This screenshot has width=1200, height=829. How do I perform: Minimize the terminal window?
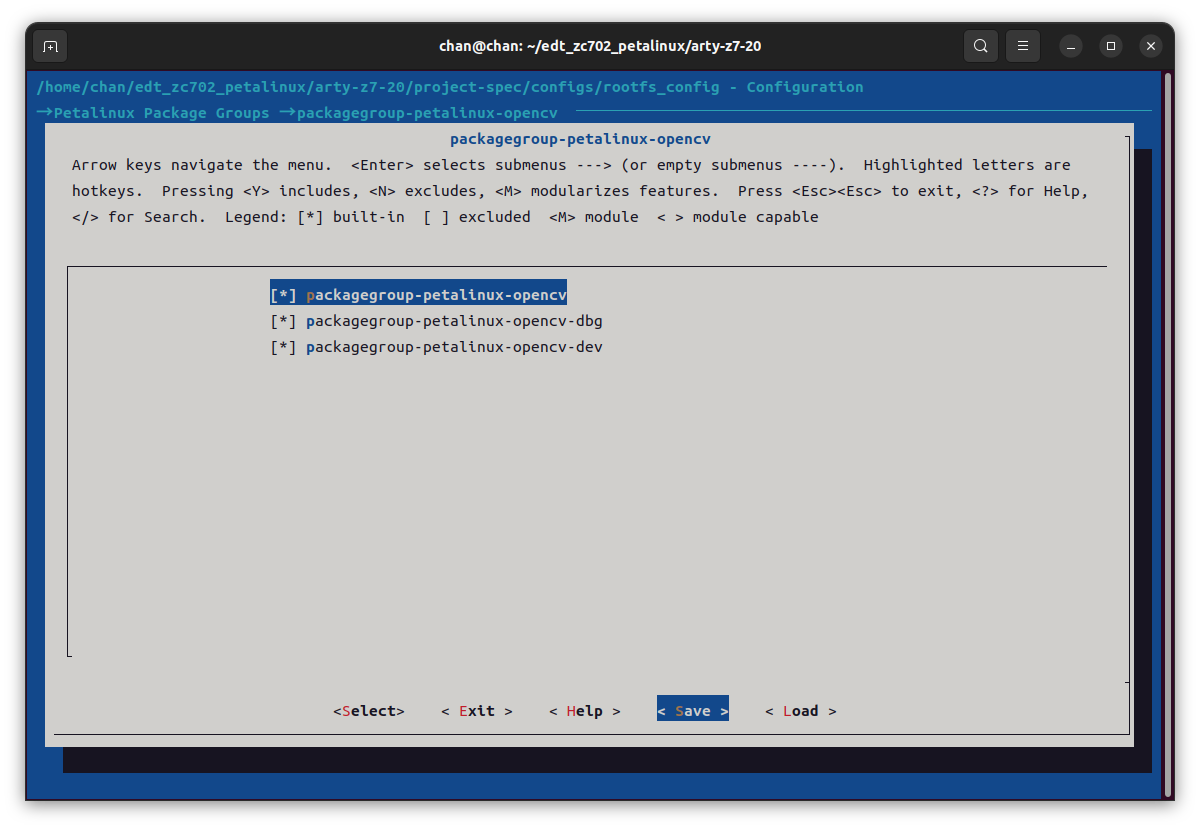[1071, 46]
